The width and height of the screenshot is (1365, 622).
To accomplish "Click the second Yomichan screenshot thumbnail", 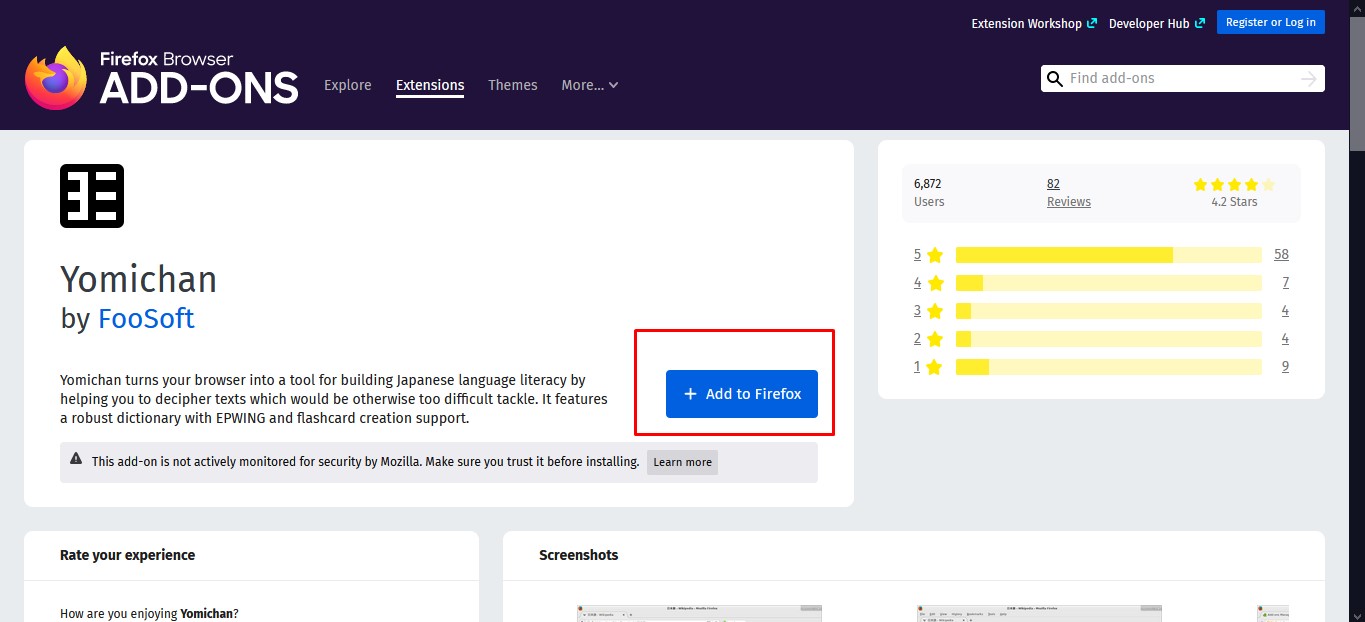I will (1039, 613).
